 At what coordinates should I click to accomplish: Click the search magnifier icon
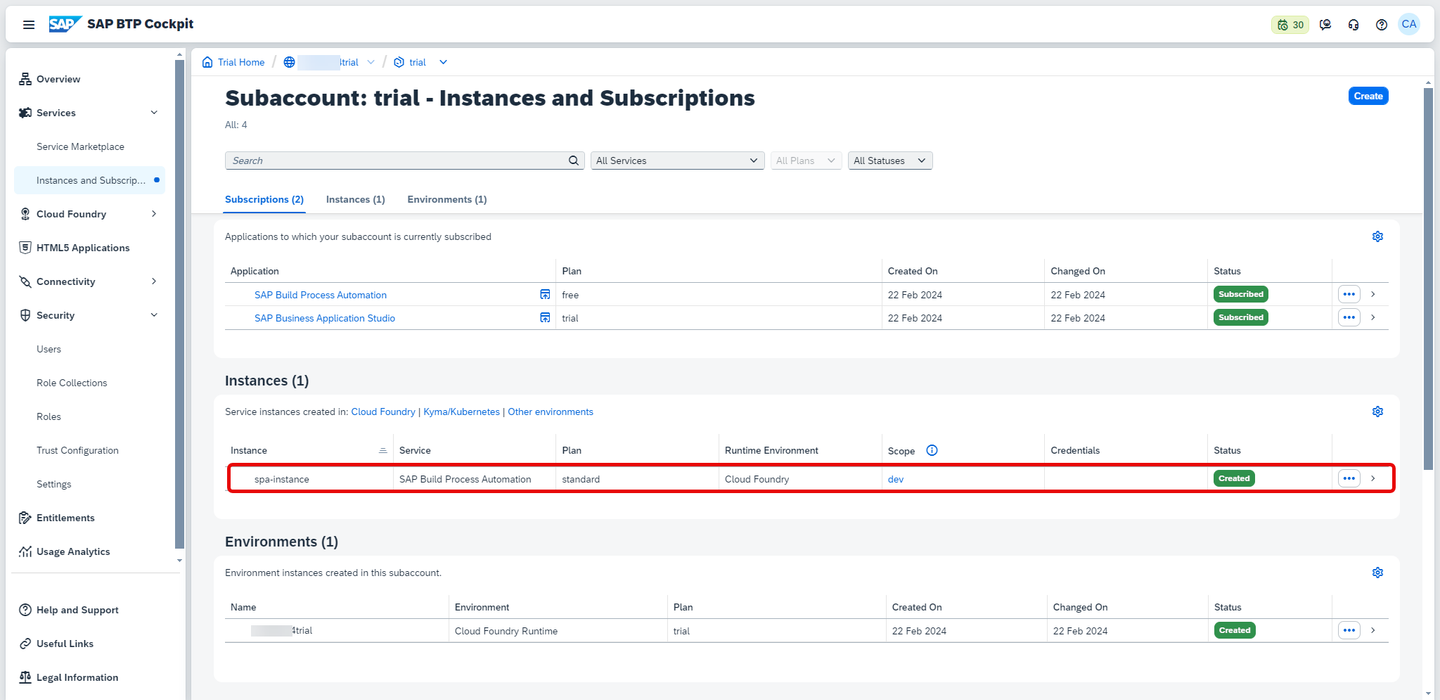pyautogui.click(x=574, y=160)
